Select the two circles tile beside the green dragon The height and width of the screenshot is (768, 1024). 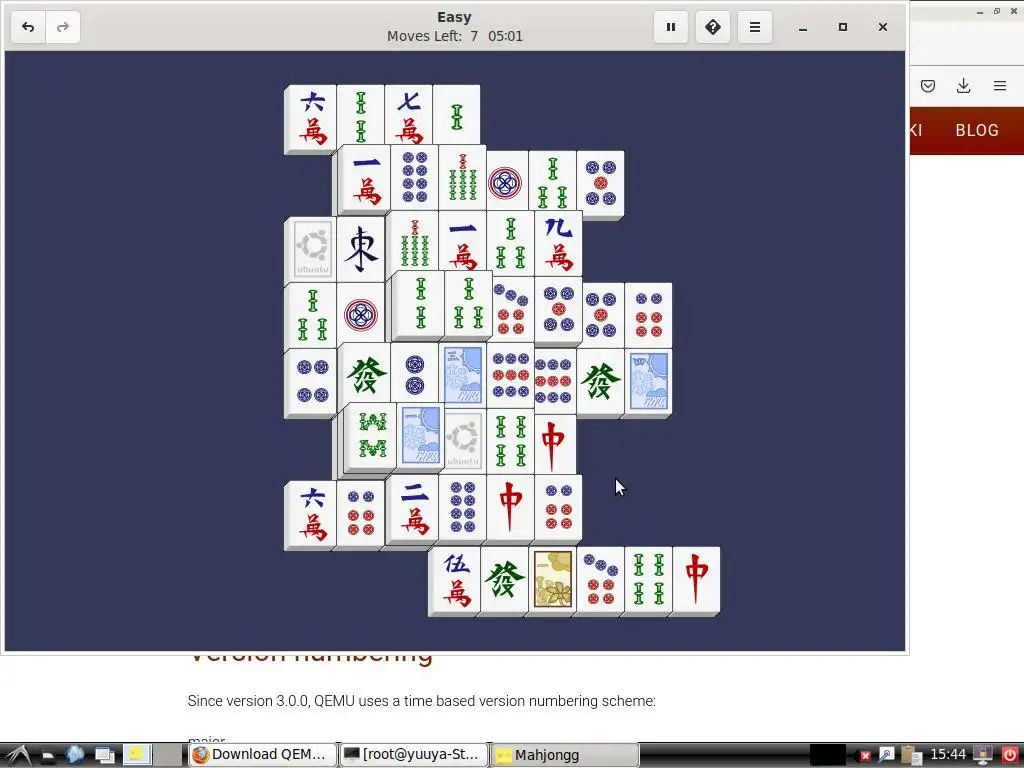point(415,374)
